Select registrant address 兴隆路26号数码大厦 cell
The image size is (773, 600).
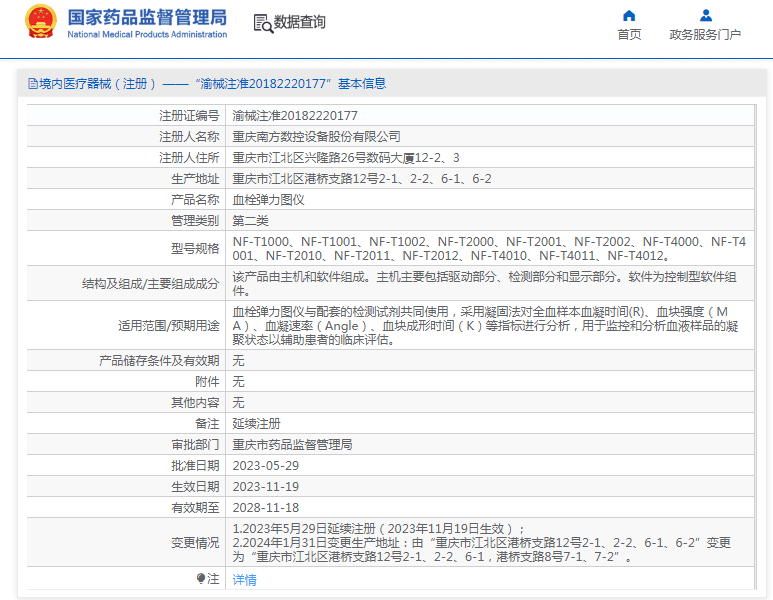click(346, 158)
